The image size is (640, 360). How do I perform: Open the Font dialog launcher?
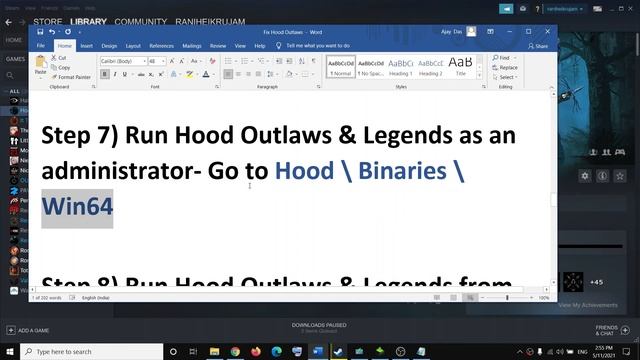(217, 87)
